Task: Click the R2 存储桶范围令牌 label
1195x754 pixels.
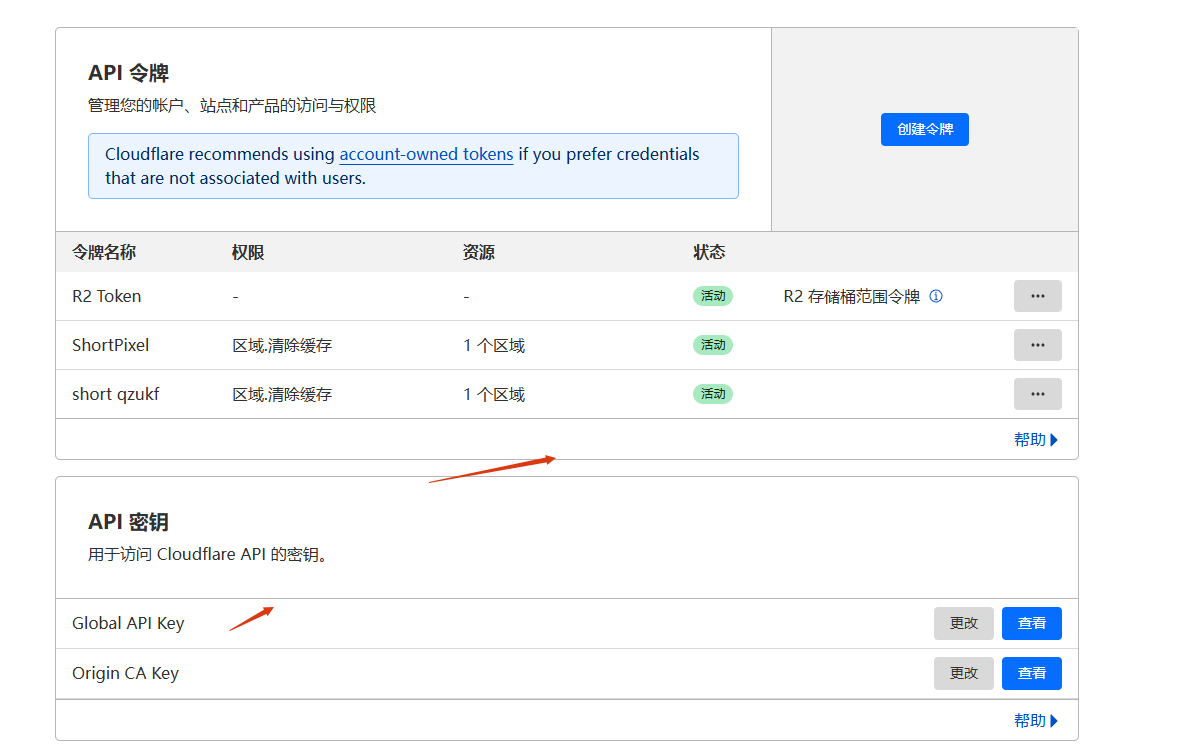Action: 851,296
